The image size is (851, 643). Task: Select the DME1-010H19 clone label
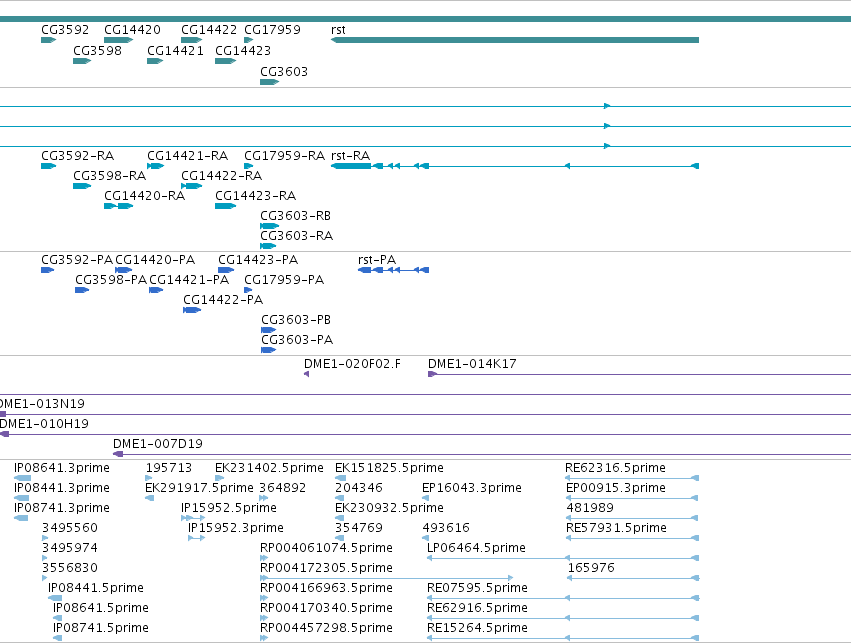tap(44, 424)
